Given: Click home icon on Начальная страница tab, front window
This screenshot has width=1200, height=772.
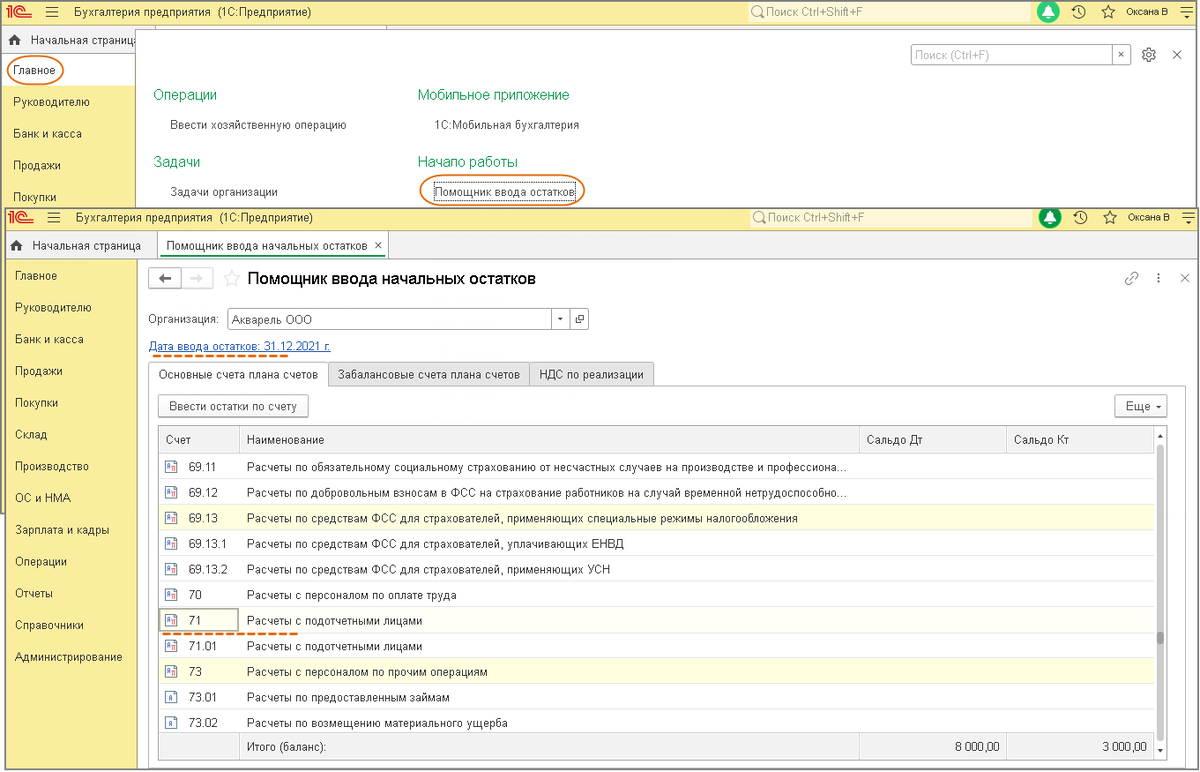Looking at the screenshot, I should (16, 246).
